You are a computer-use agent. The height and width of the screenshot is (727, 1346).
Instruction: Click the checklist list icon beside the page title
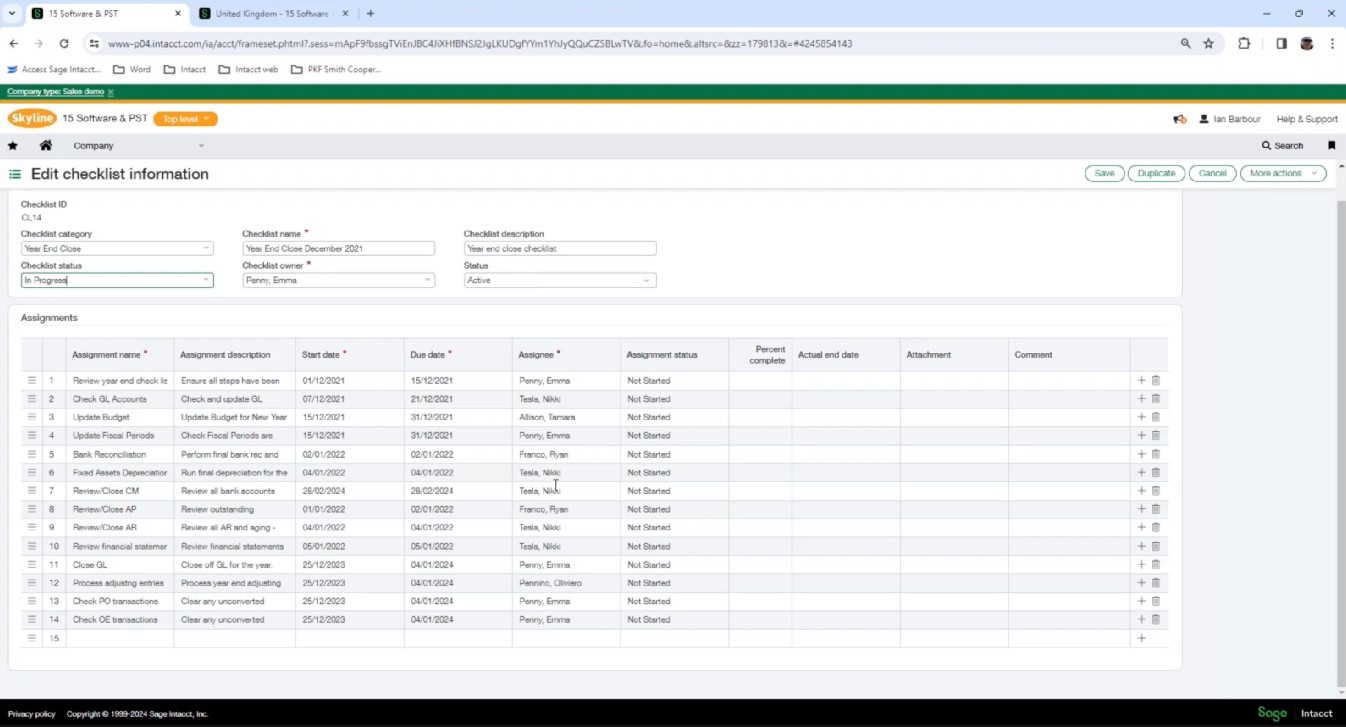(14, 173)
